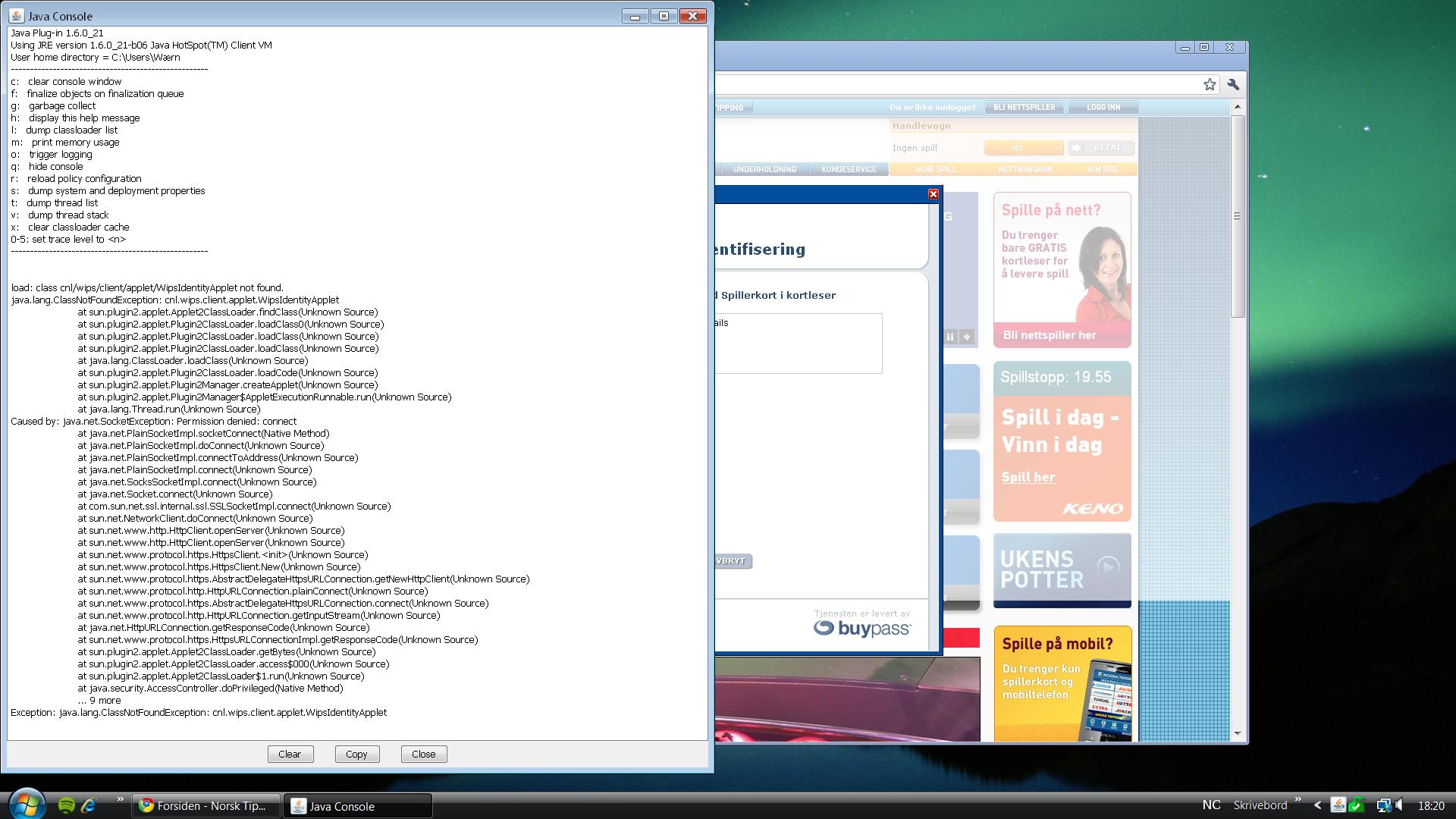This screenshot has width=1456, height=819.
Task: Pause the banner slideshow in browser
Action: click(950, 336)
